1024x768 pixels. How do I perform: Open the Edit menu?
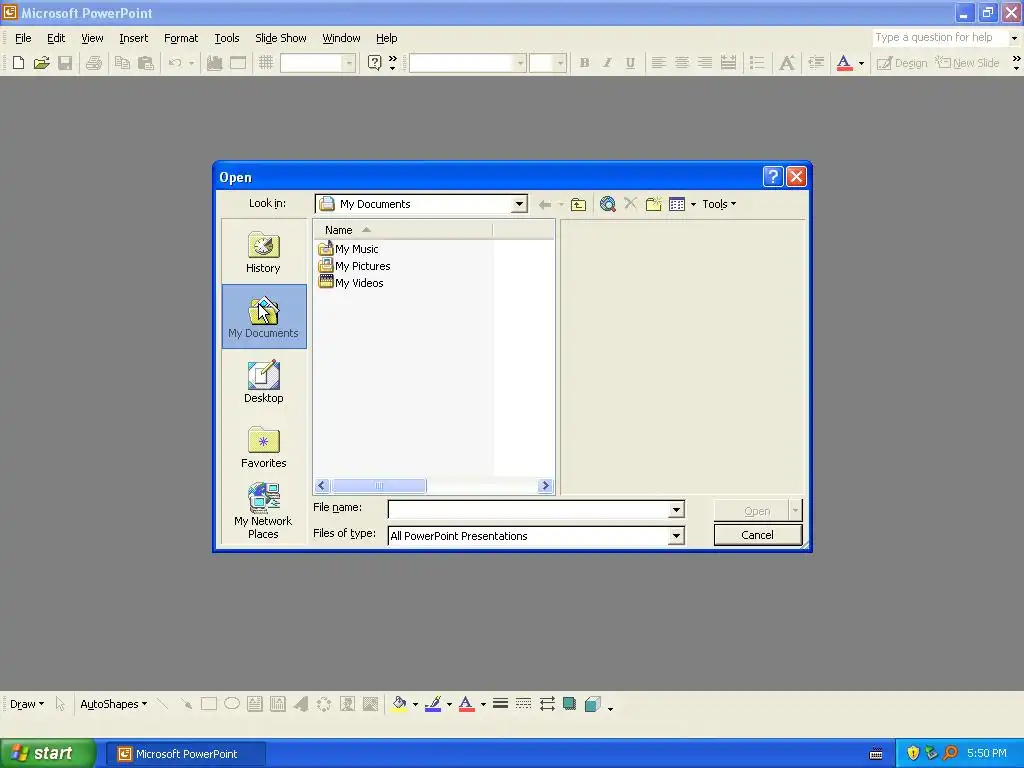[x=56, y=38]
